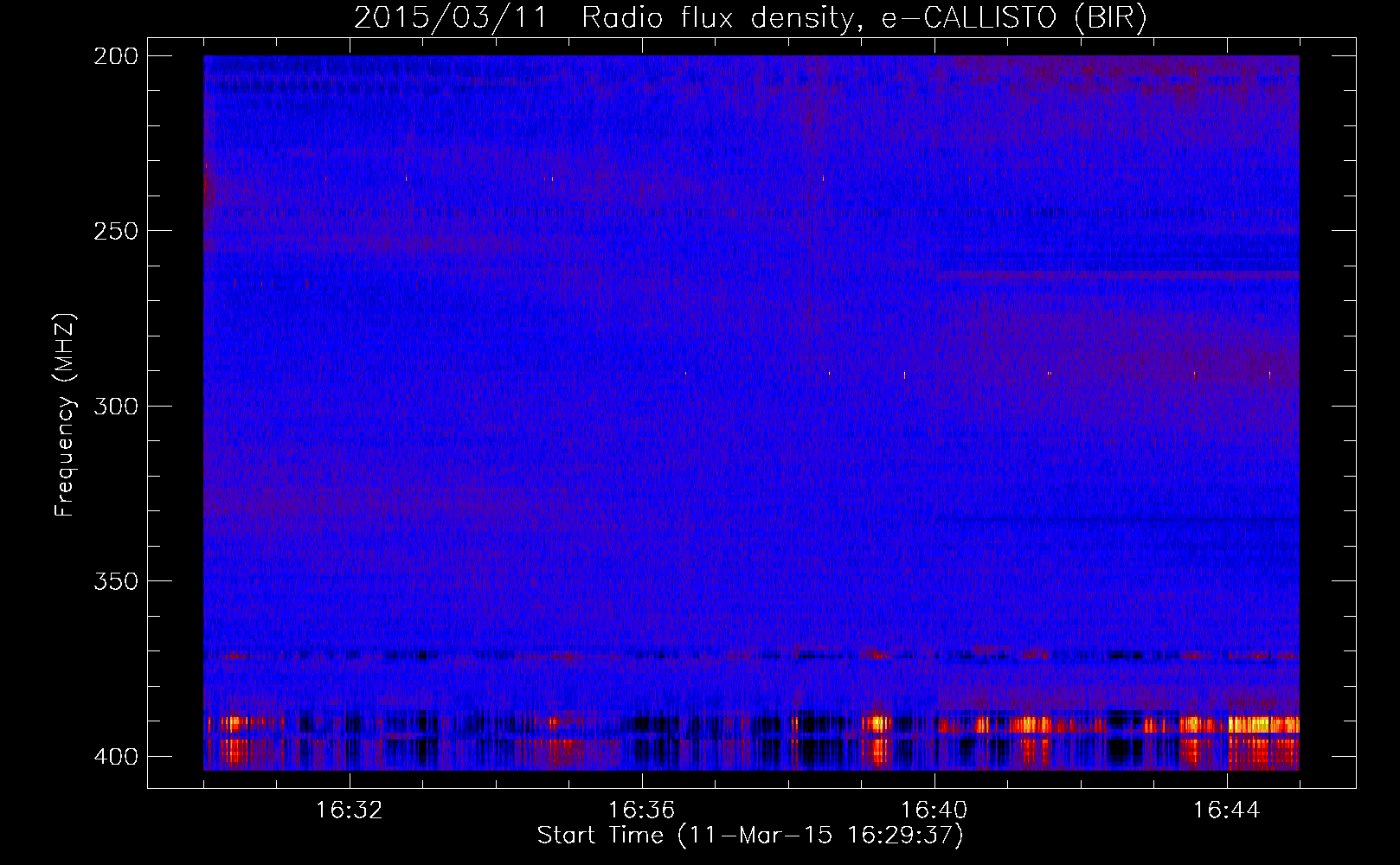The height and width of the screenshot is (865, 1400).
Task: Click the 'Frequency (MHz)' axis label
Action: pos(65,414)
